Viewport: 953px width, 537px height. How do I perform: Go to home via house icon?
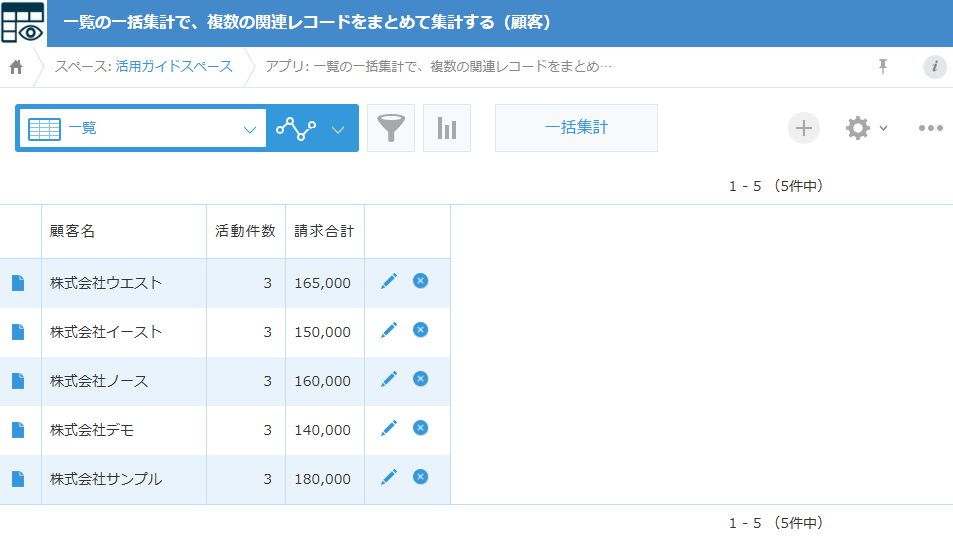coord(16,67)
